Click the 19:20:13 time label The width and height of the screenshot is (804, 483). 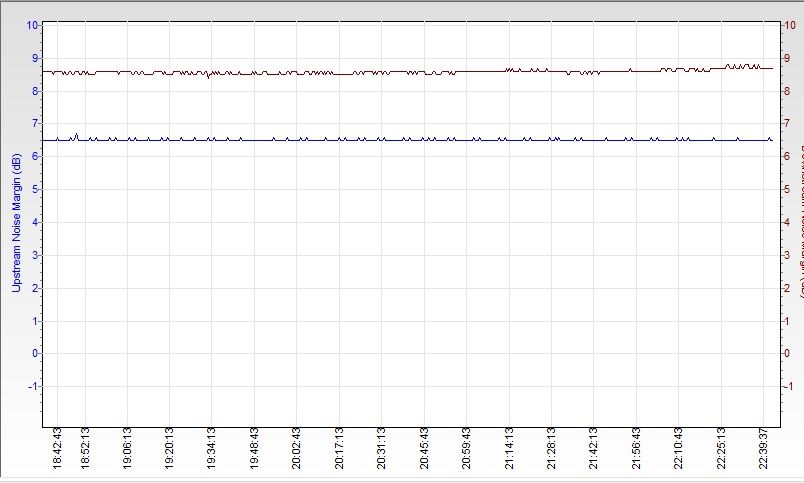(x=169, y=448)
